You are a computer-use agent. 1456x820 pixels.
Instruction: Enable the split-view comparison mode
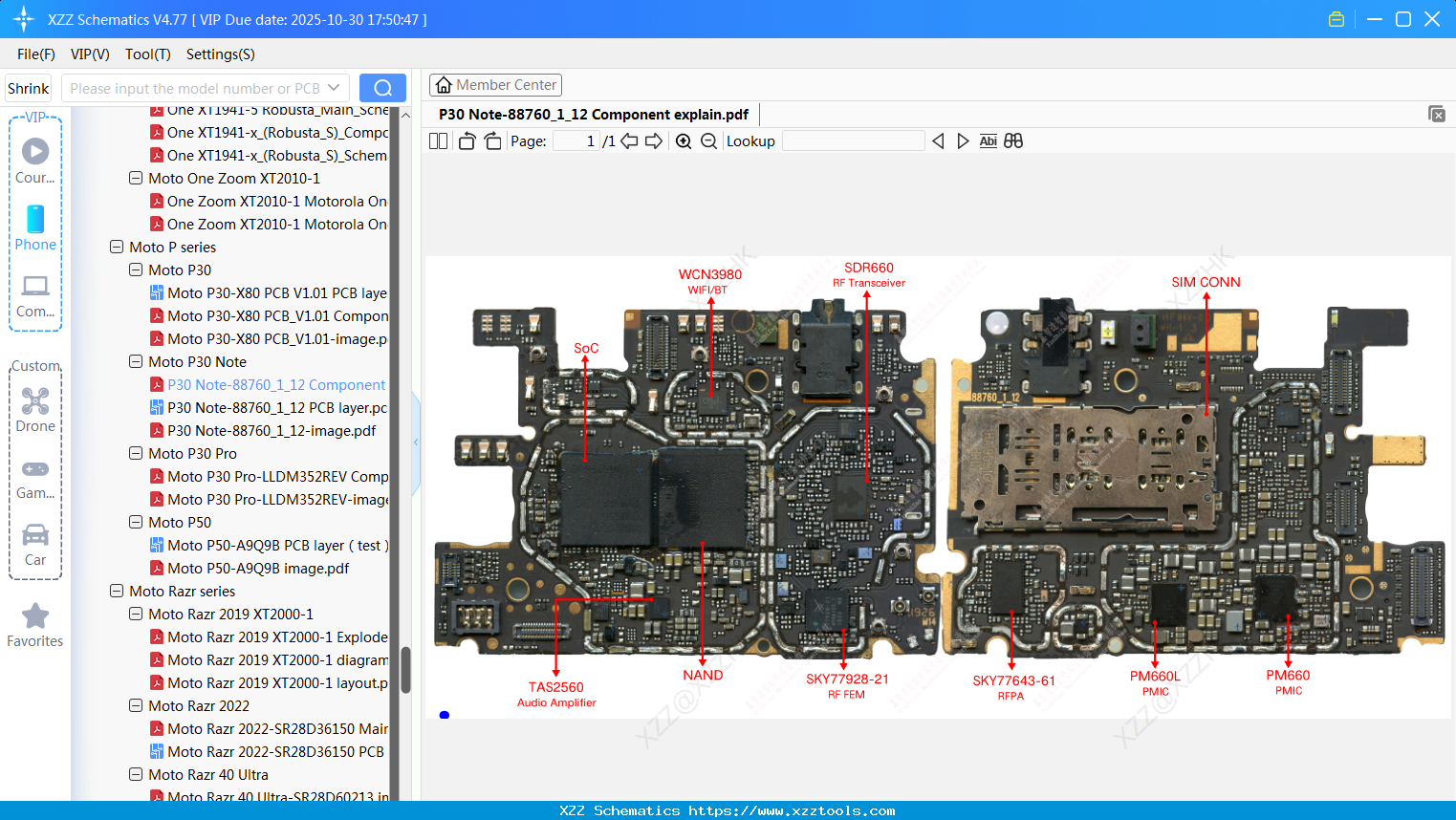(x=1012, y=140)
